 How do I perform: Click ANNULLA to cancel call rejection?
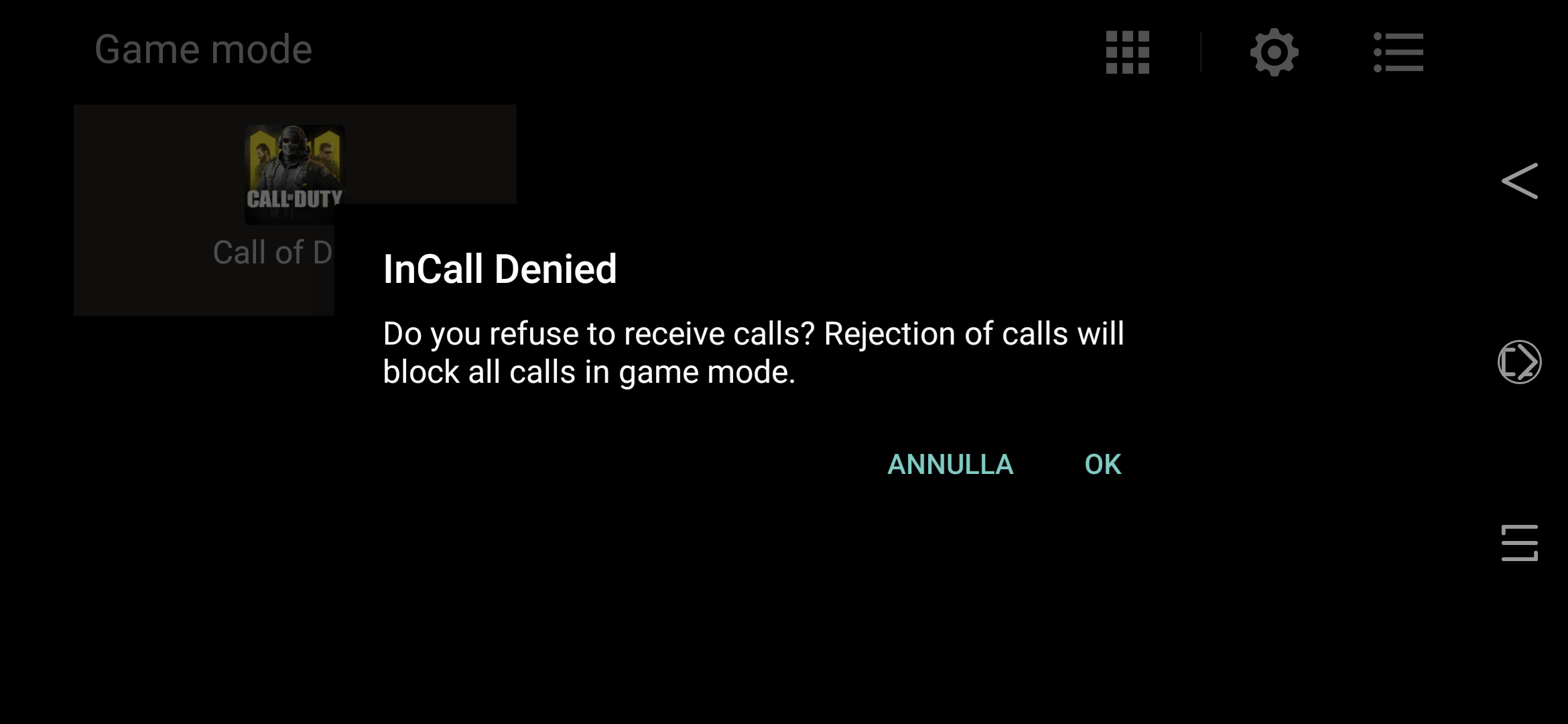(950, 464)
